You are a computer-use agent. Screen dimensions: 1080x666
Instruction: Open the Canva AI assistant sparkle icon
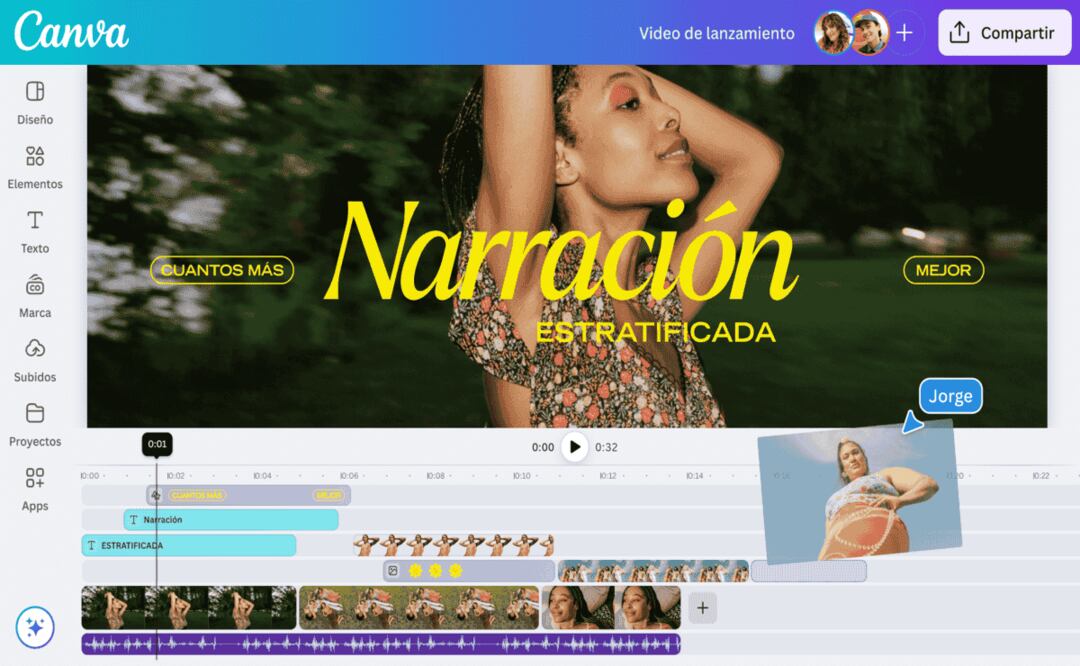click(x=37, y=628)
